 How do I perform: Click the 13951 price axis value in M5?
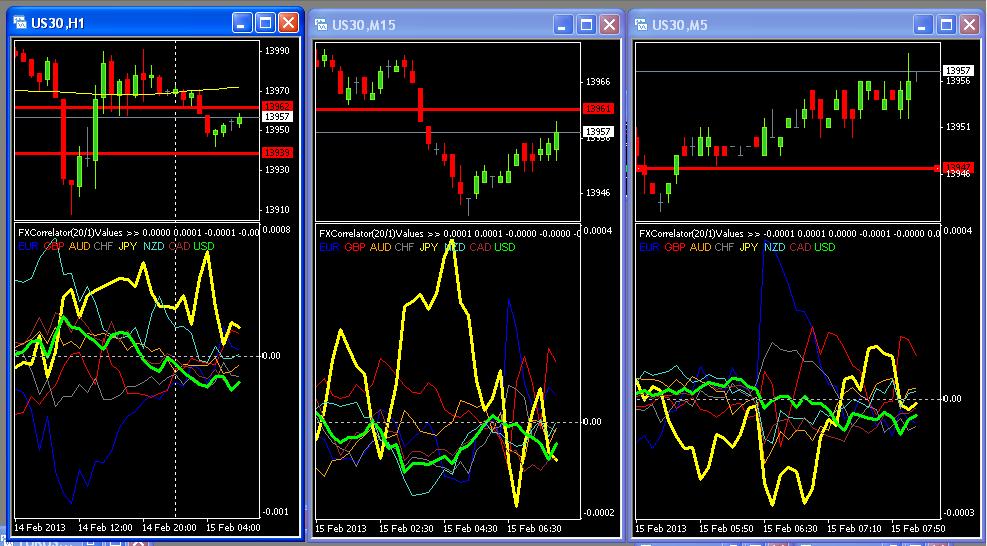[958, 127]
